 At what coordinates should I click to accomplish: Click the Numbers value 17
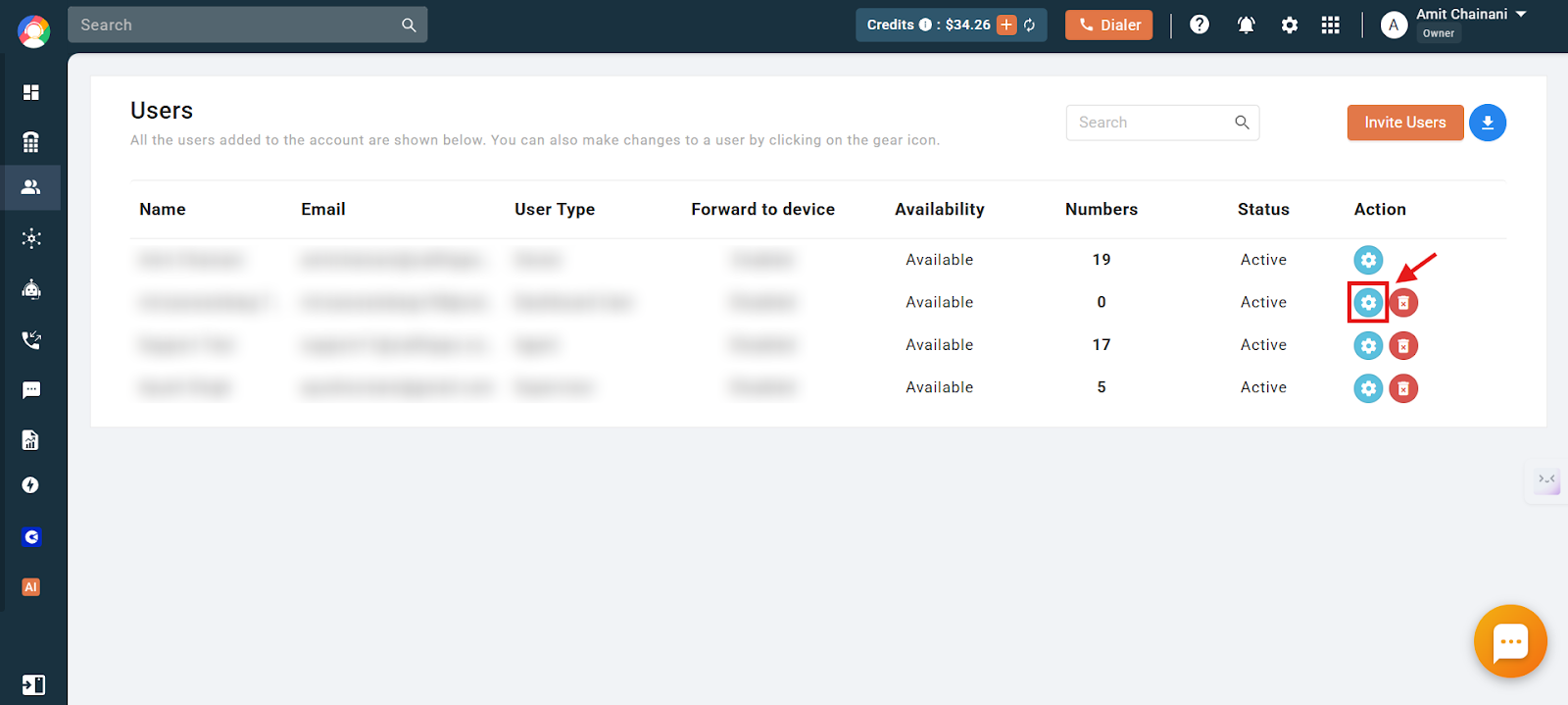coord(1102,345)
